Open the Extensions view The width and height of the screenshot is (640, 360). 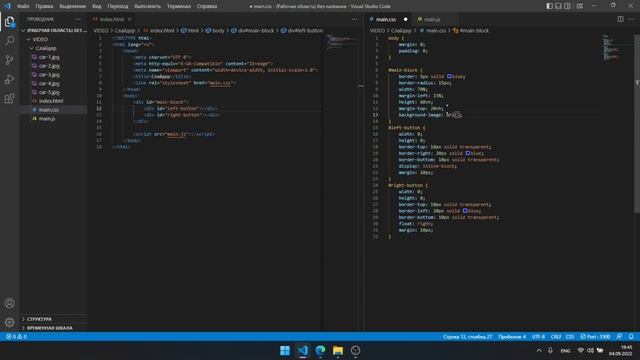click(9, 98)
